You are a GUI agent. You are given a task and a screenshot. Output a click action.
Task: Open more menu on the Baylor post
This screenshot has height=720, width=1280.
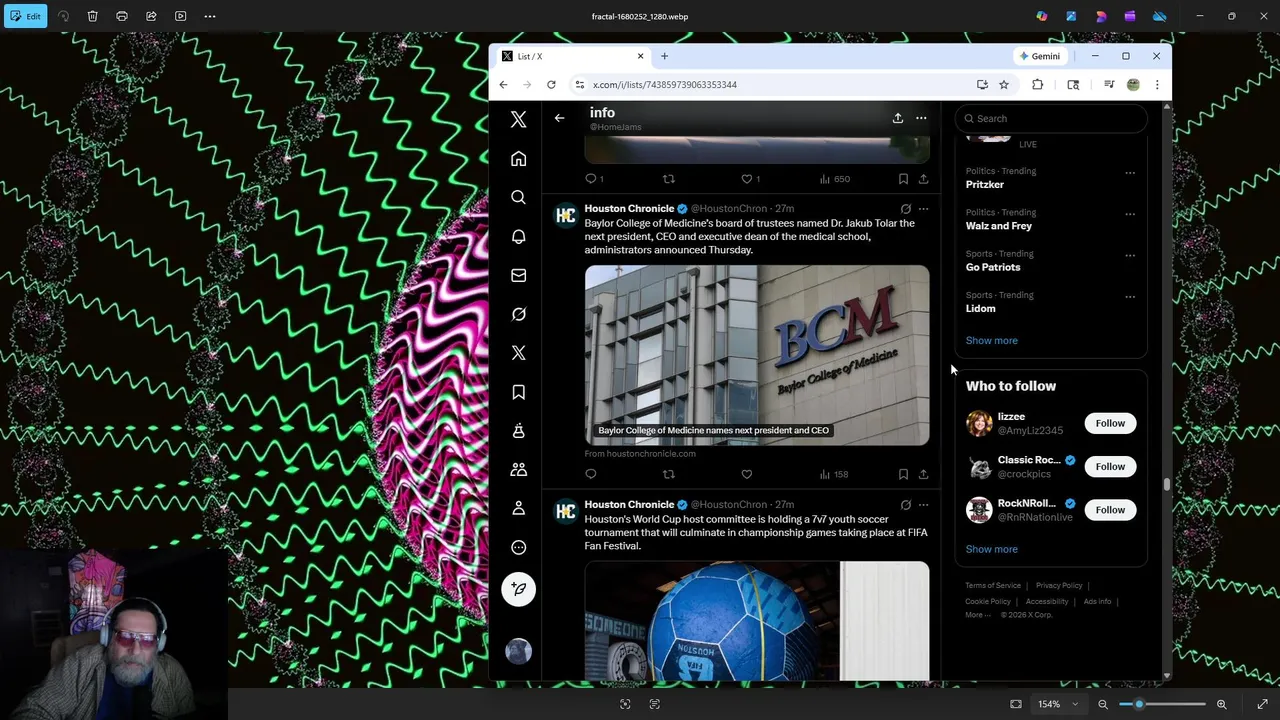[923, 209]
